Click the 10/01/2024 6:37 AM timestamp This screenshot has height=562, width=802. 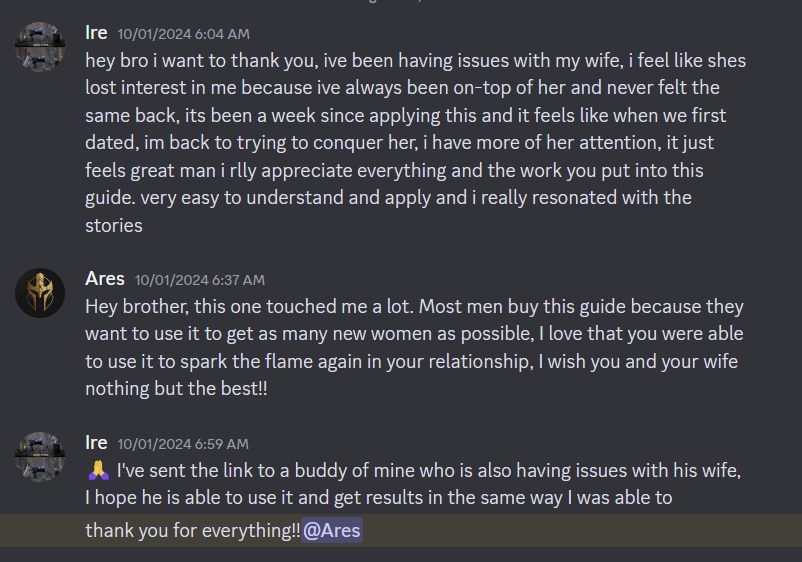coord(200,280)
